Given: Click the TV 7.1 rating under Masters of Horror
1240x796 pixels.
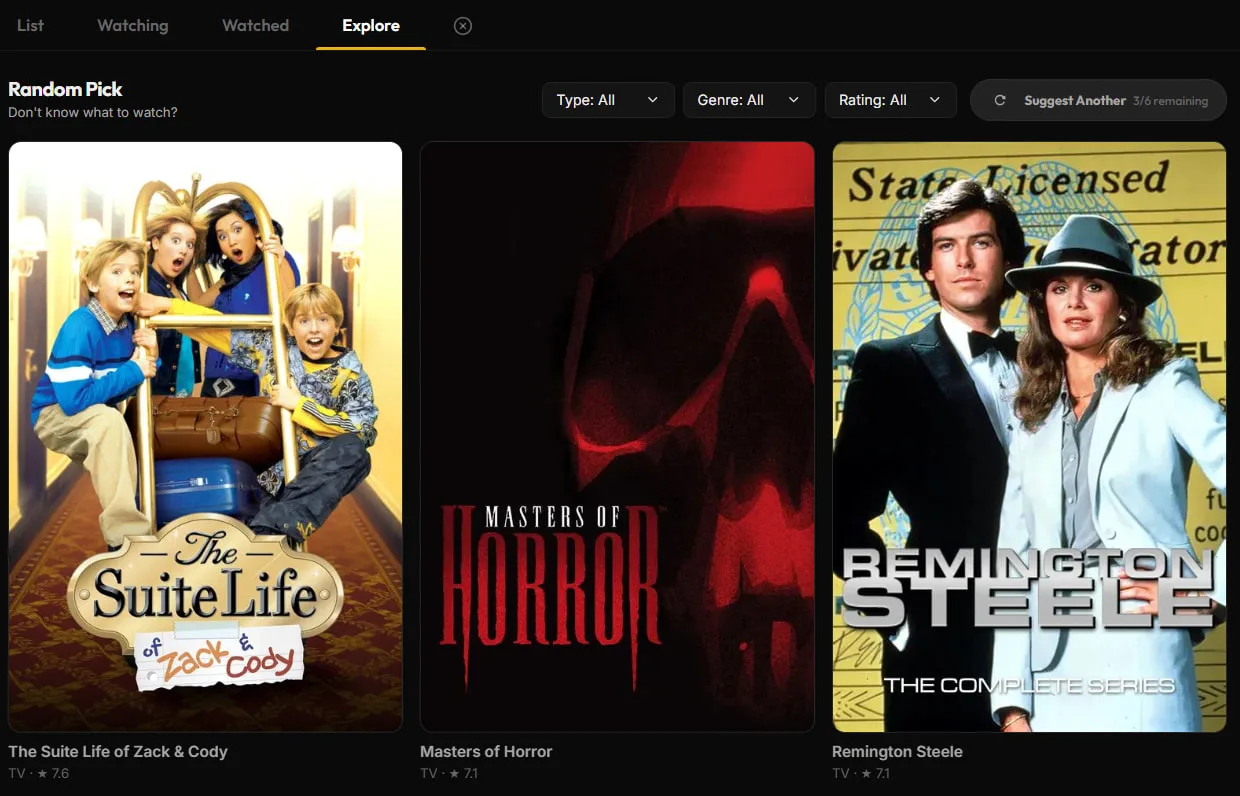Looking at the screenshot, I should (x=449, y=774).
